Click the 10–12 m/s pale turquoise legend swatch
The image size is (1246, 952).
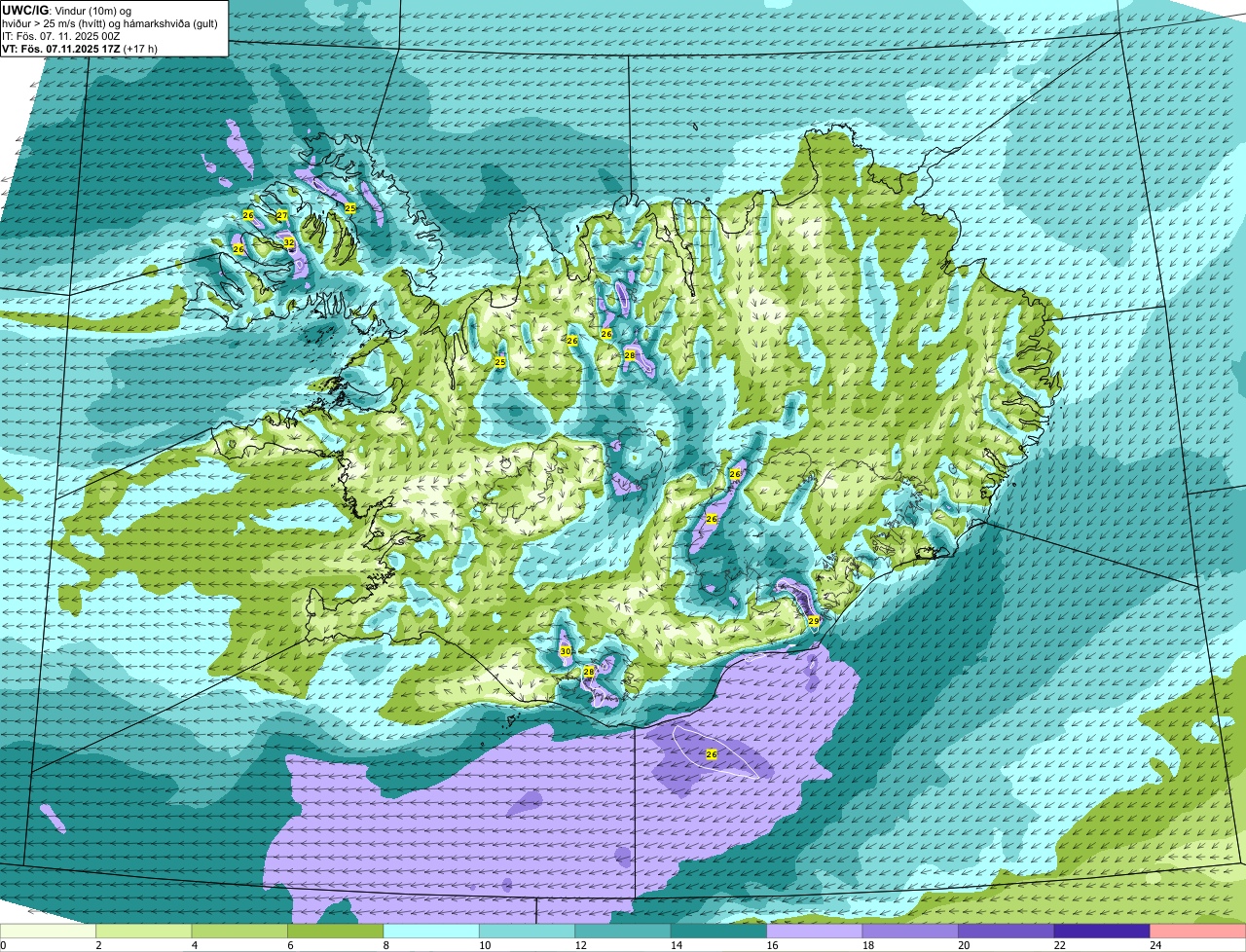(x=527, y=931)
